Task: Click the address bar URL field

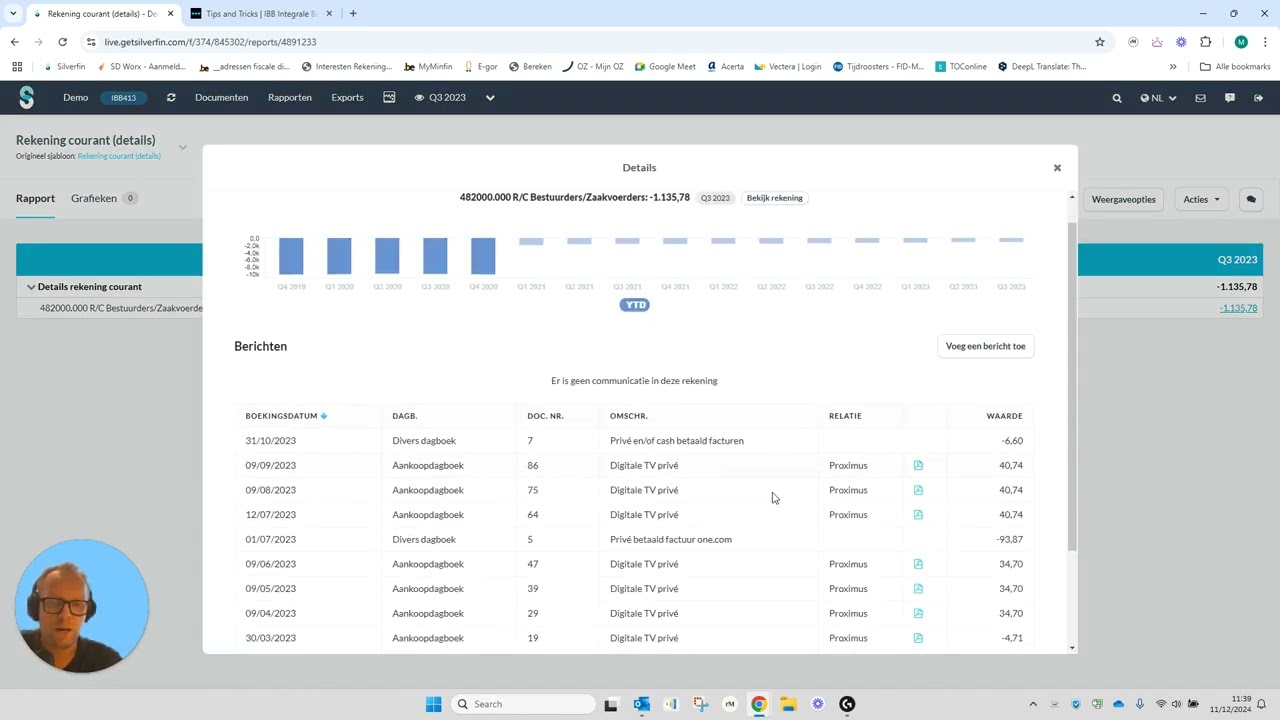Action: 590,42
